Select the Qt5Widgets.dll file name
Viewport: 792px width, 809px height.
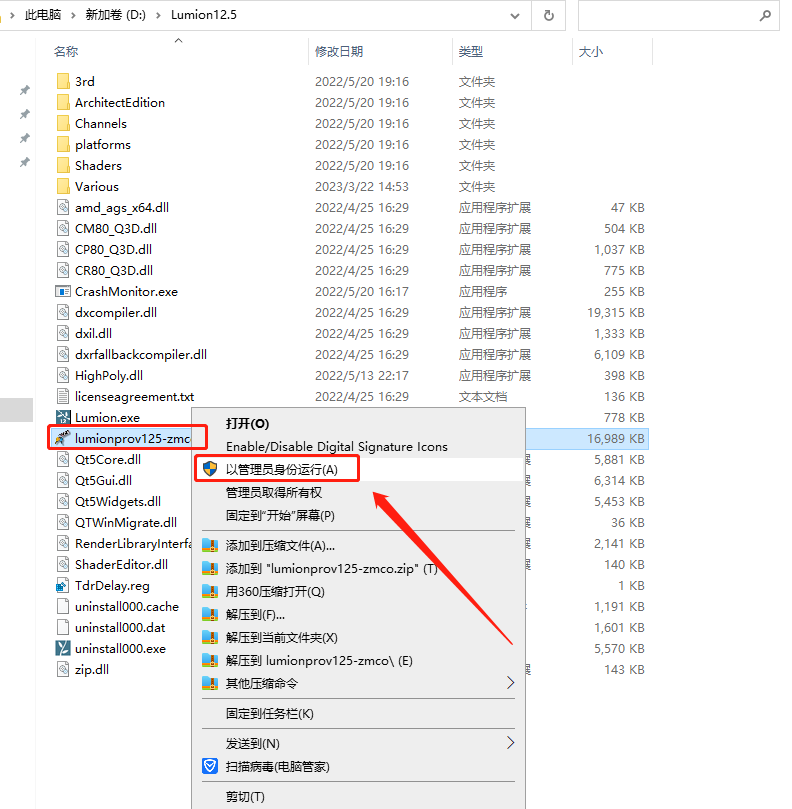(x=118, y=501)
